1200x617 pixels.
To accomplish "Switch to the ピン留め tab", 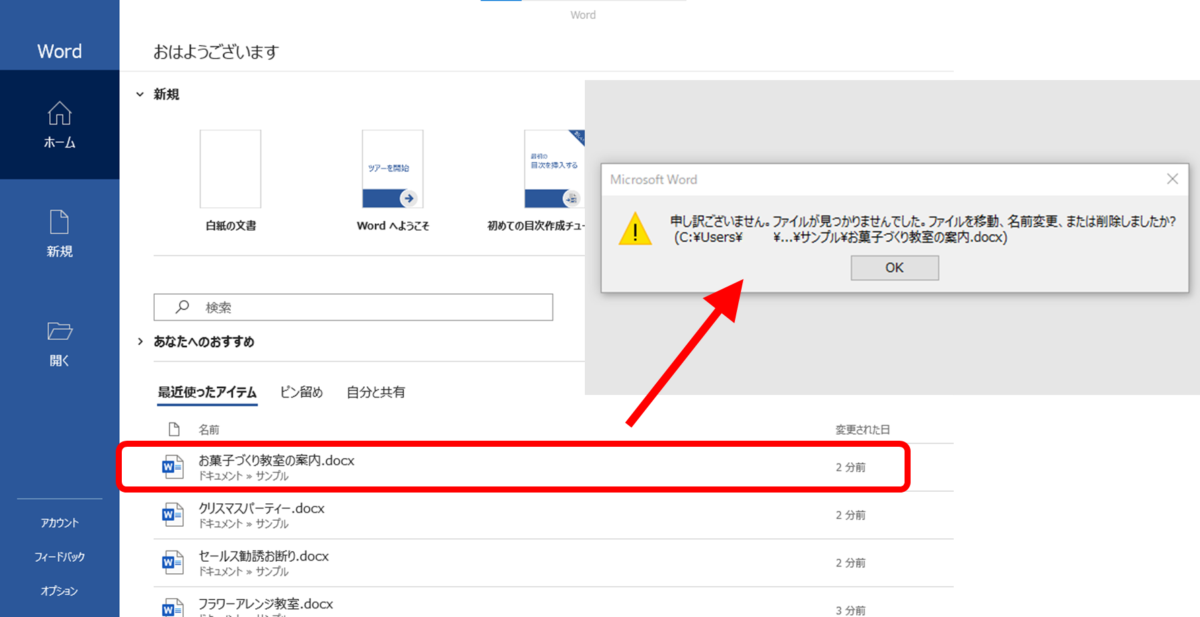I will coord(301,393).
